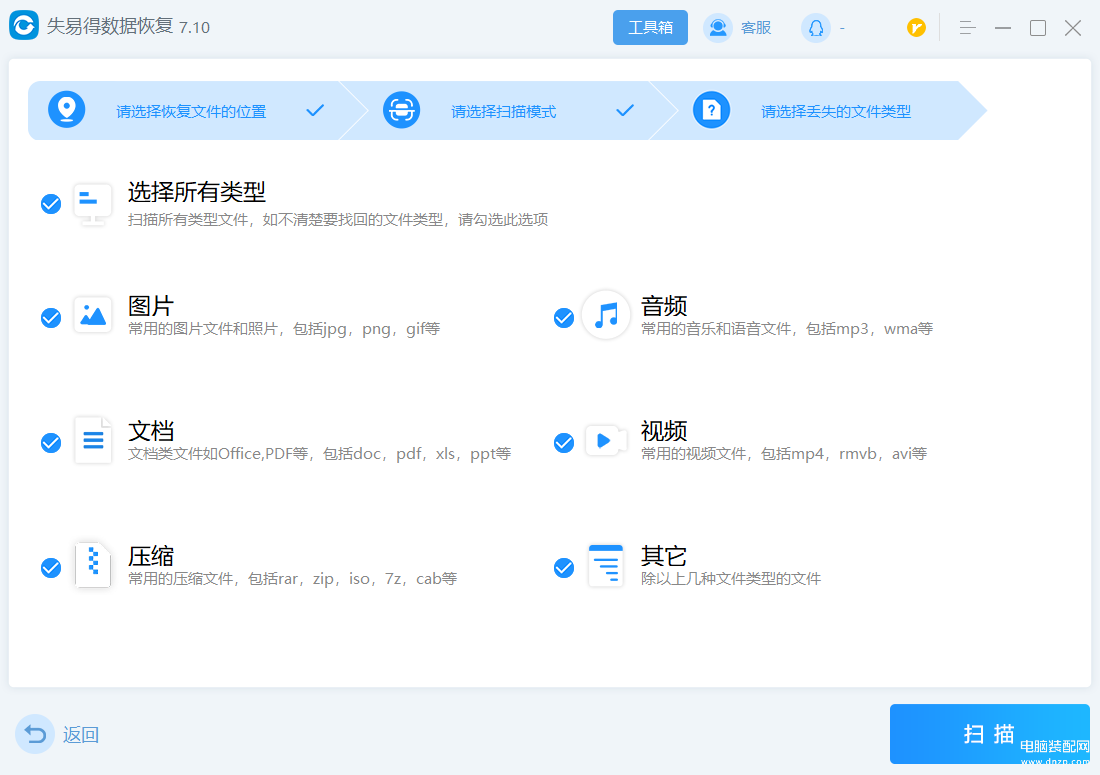Screen dimensions: 1100x775
Task: Click the 其它 other files icon
Action: (606, 566)
